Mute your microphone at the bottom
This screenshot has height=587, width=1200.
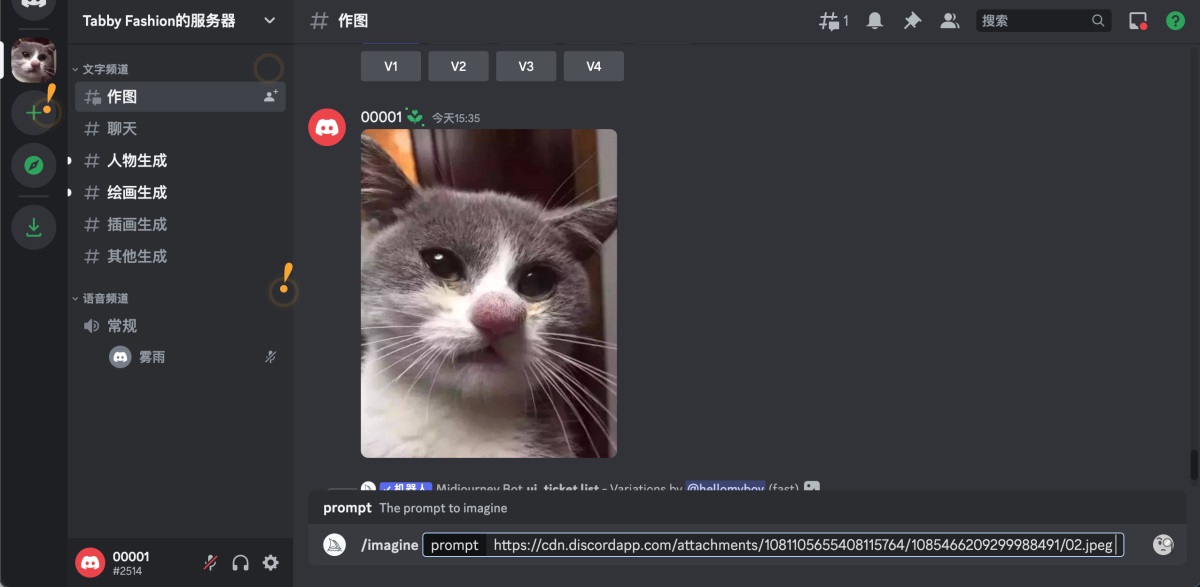(209, 562)
